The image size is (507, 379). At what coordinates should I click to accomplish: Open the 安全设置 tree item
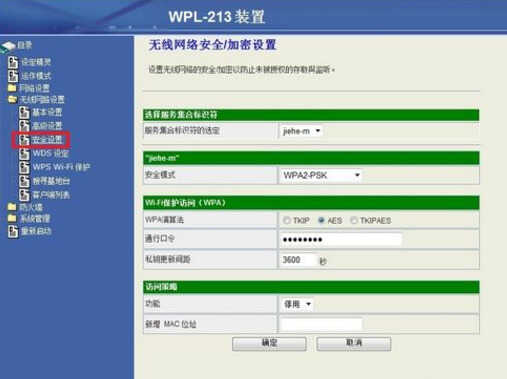(x=41, y=140)
